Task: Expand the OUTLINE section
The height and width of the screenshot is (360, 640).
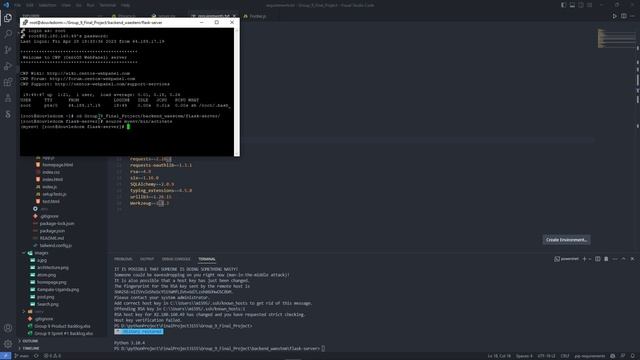Action: point(30,341)
